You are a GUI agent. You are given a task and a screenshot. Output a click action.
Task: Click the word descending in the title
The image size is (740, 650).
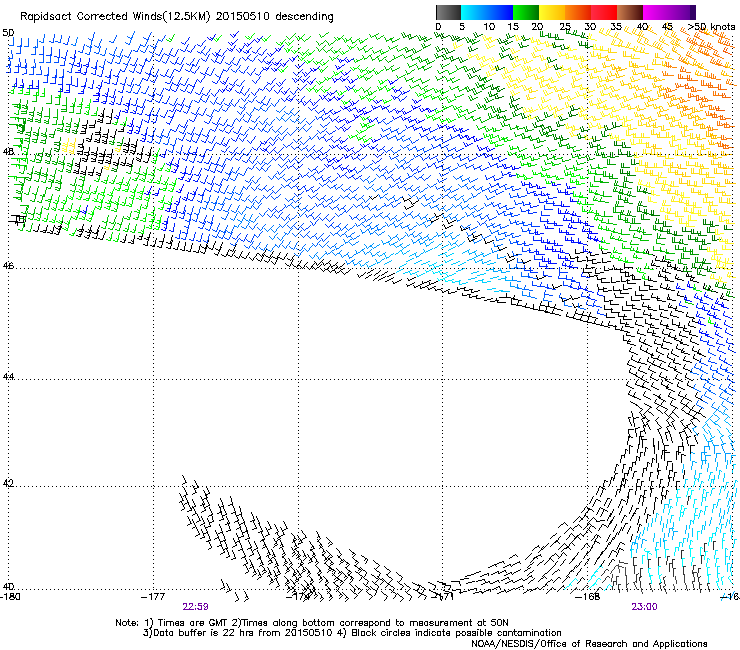304,17
